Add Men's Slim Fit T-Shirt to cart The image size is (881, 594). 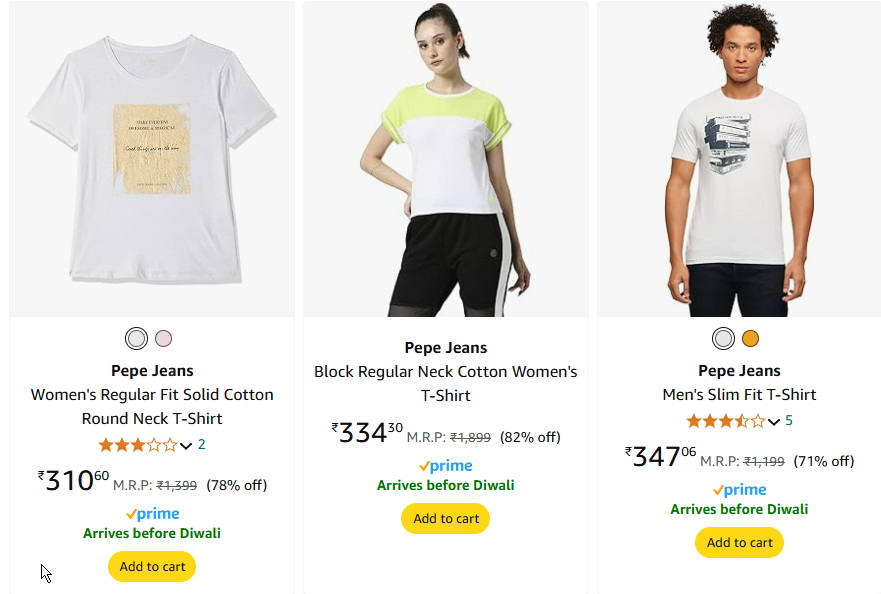point(739,542)
